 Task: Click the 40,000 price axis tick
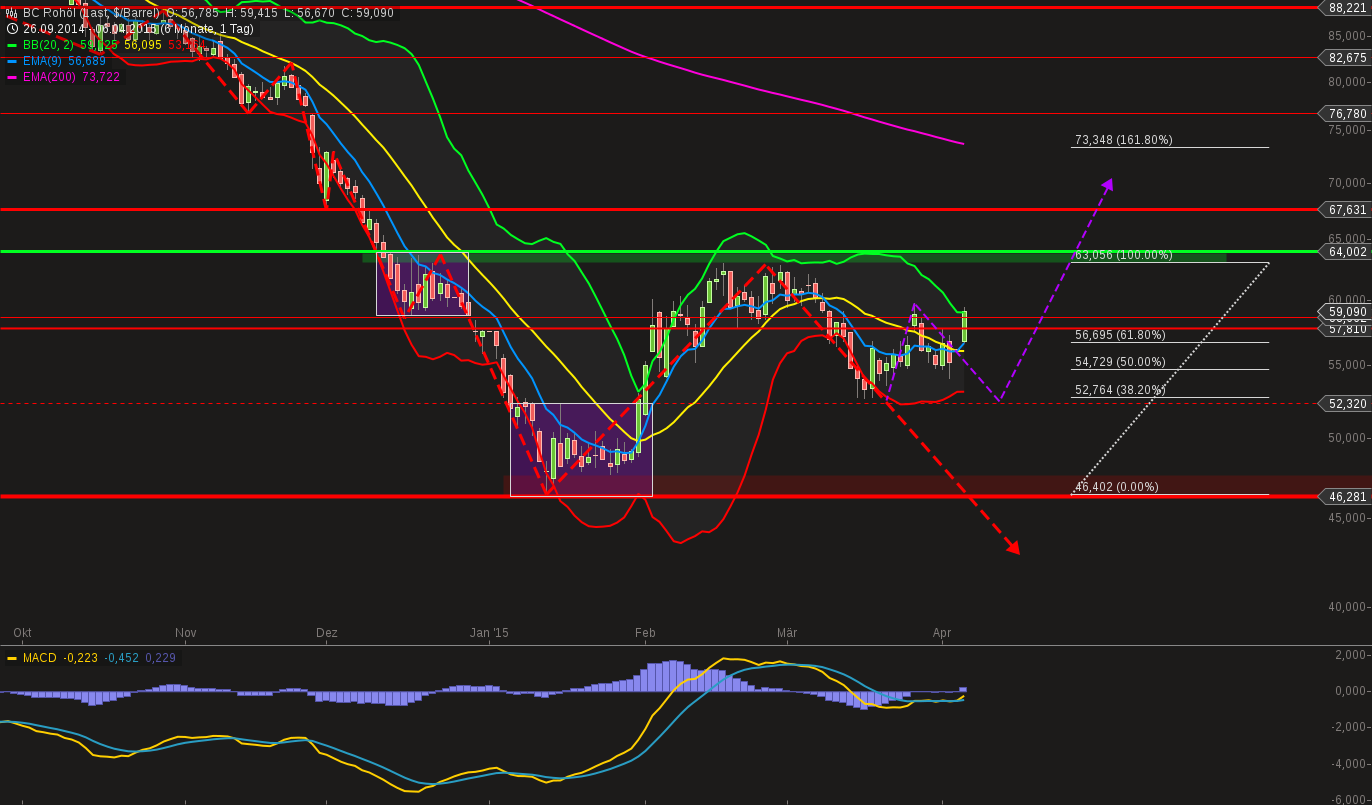[1348, 607]
